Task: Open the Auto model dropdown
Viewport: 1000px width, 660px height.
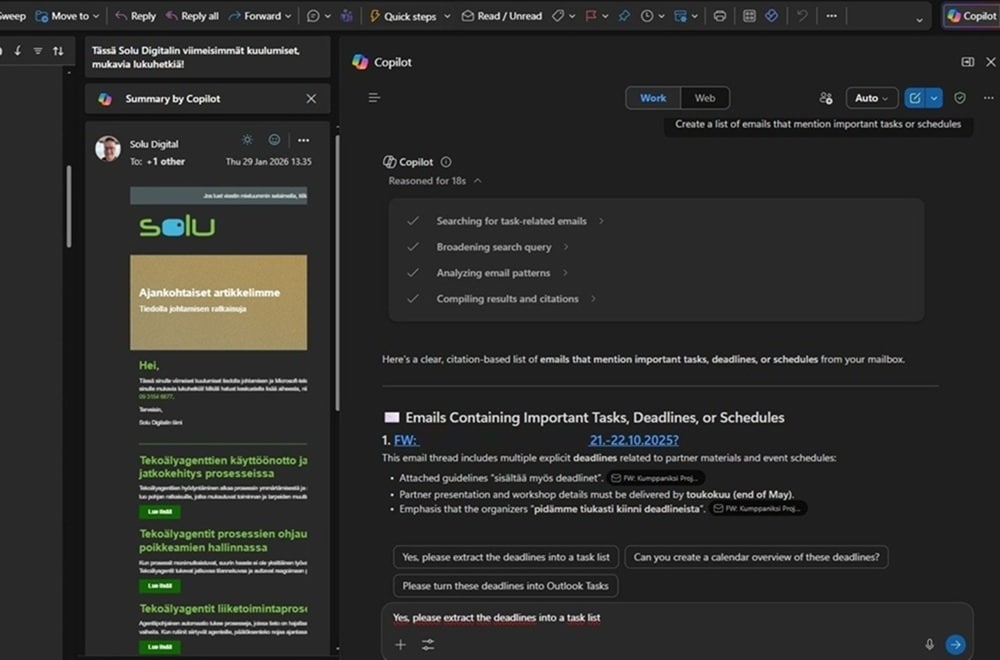Action: point(872,98)
